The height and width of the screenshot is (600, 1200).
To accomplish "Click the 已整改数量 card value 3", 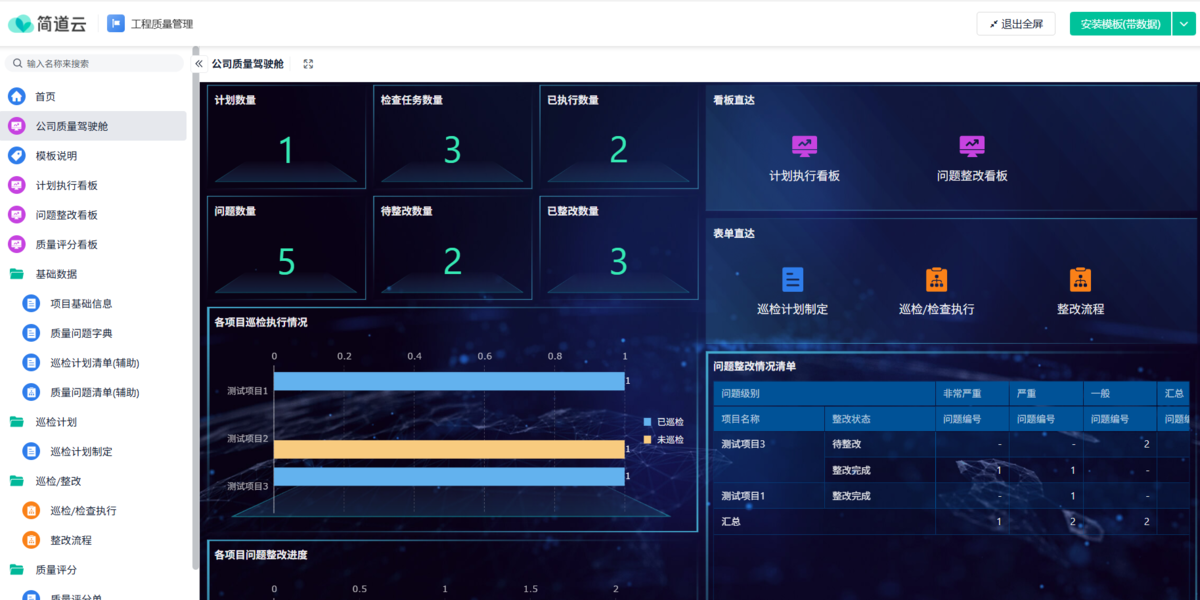I will pos(618,262).
